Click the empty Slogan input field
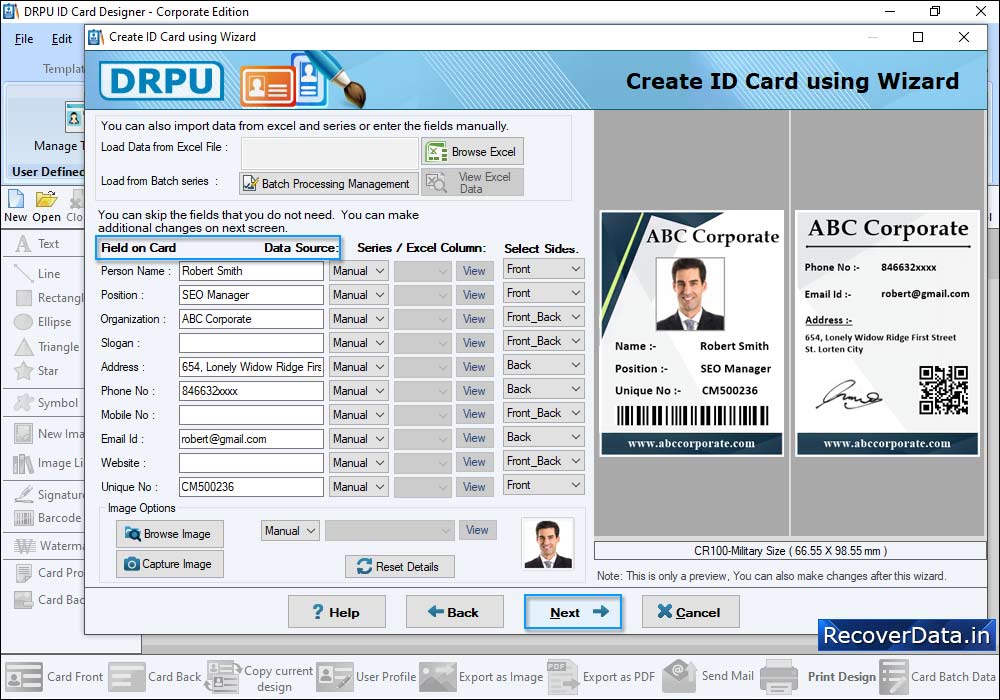 [x=251, y=343]
